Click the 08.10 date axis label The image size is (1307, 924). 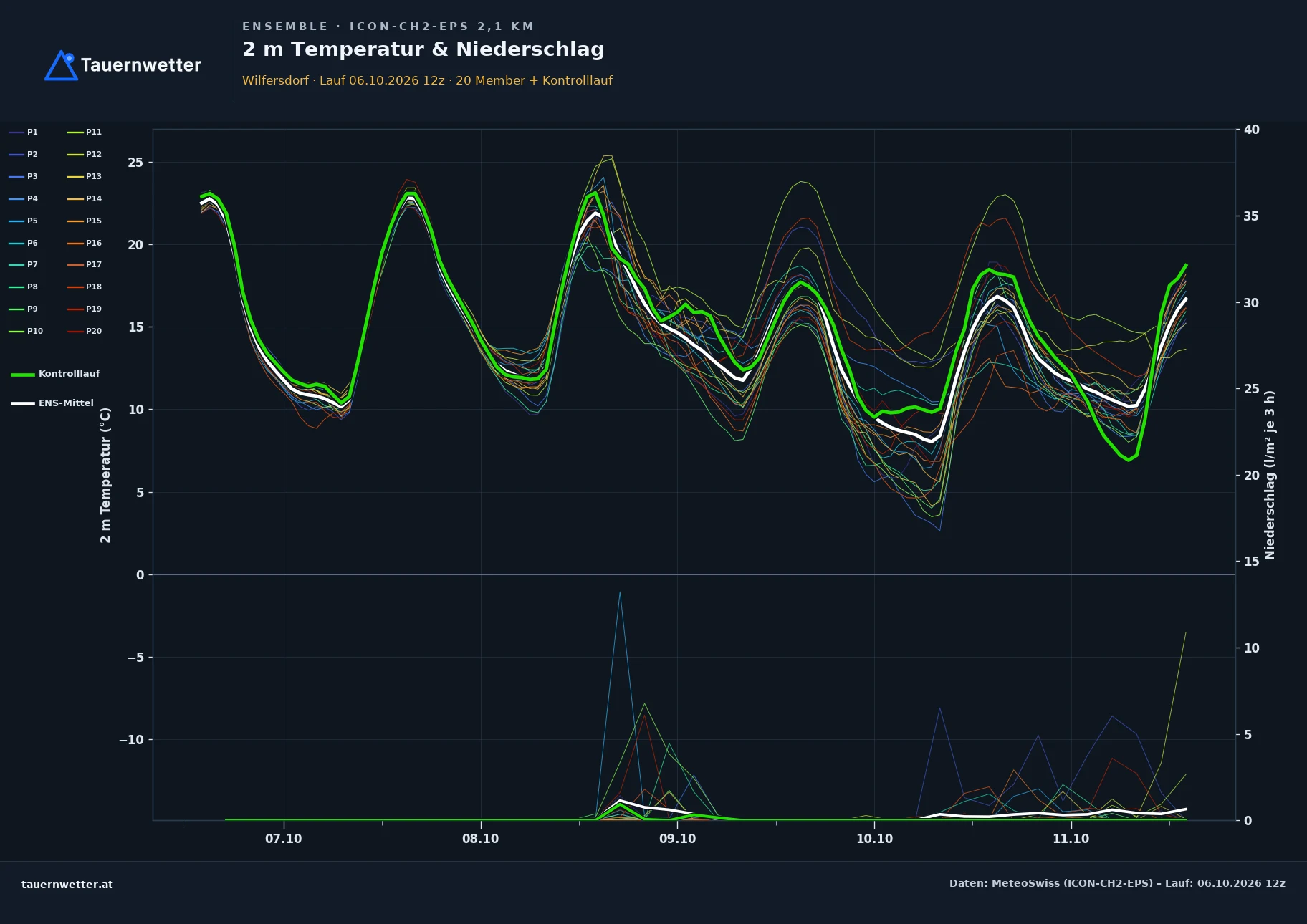[x=481, y=839]
